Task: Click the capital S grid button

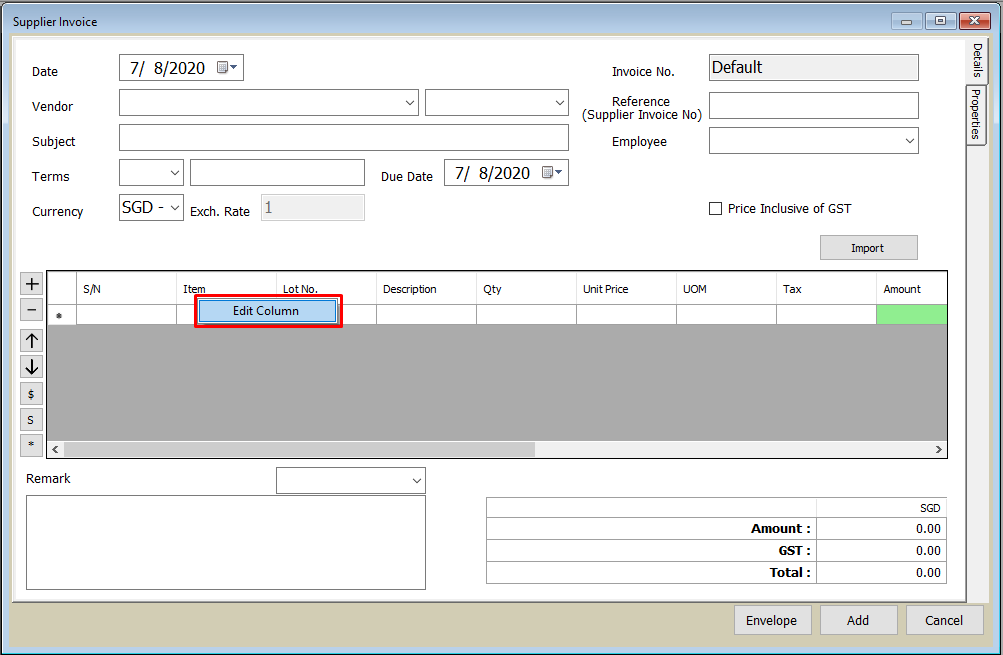Action: click(x=31, y=420)
